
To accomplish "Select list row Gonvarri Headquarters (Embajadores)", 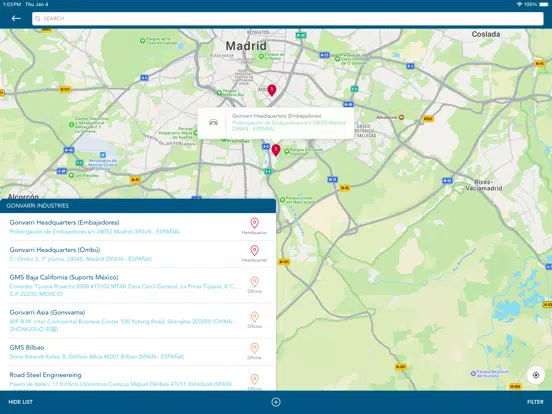I will (138, 227).
